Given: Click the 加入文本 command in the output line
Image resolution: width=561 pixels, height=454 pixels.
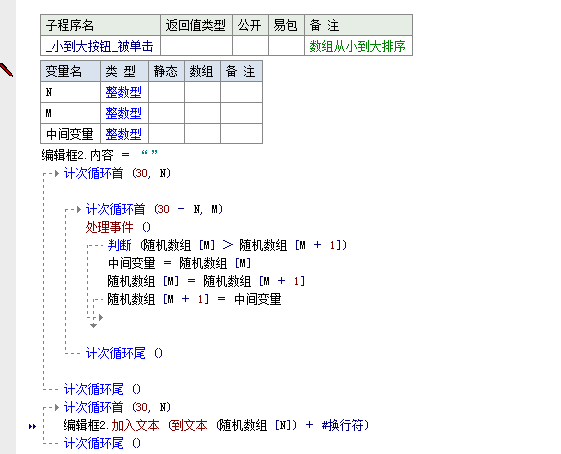Looking at the screenshot, I should pyautogui.click(x=135, y=425).
